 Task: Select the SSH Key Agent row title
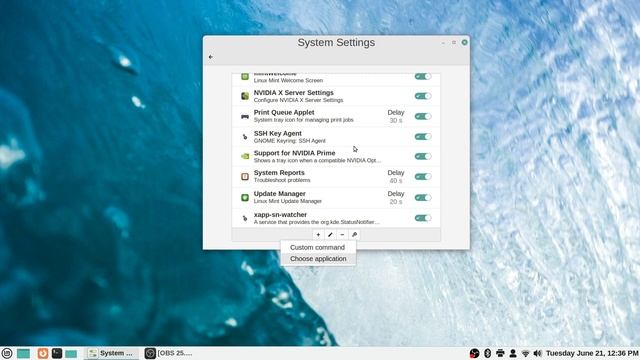(x=278, y=133)
